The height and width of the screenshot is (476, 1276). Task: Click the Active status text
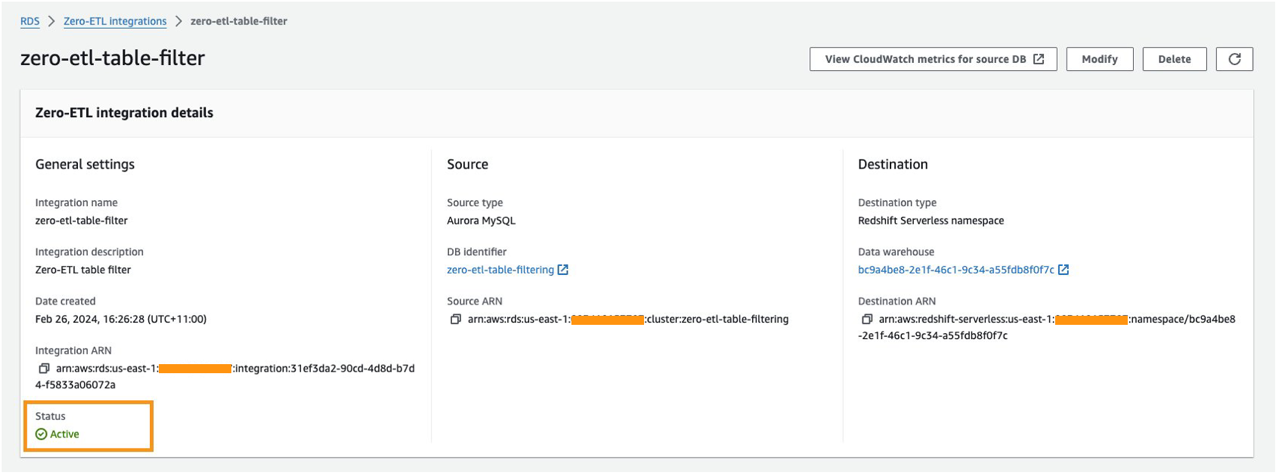point(65,434)
